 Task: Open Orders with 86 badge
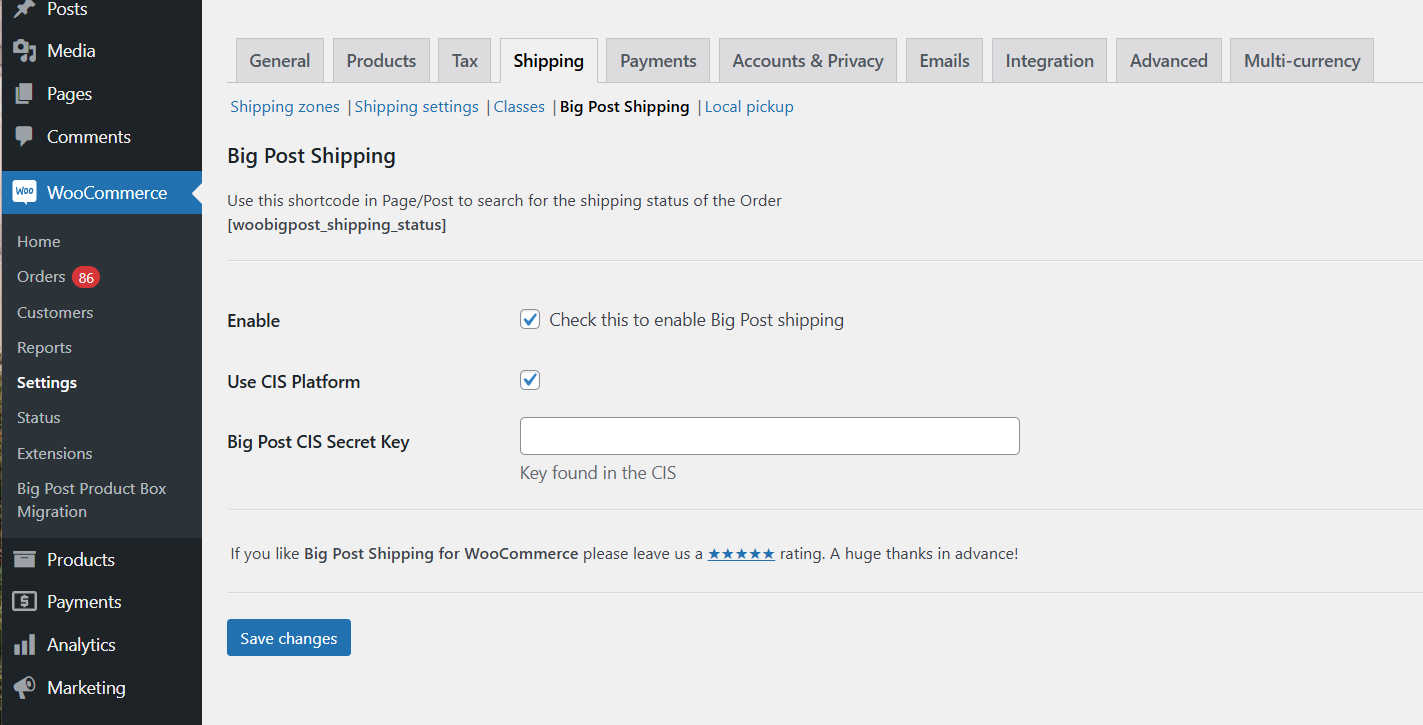point(41,277)
